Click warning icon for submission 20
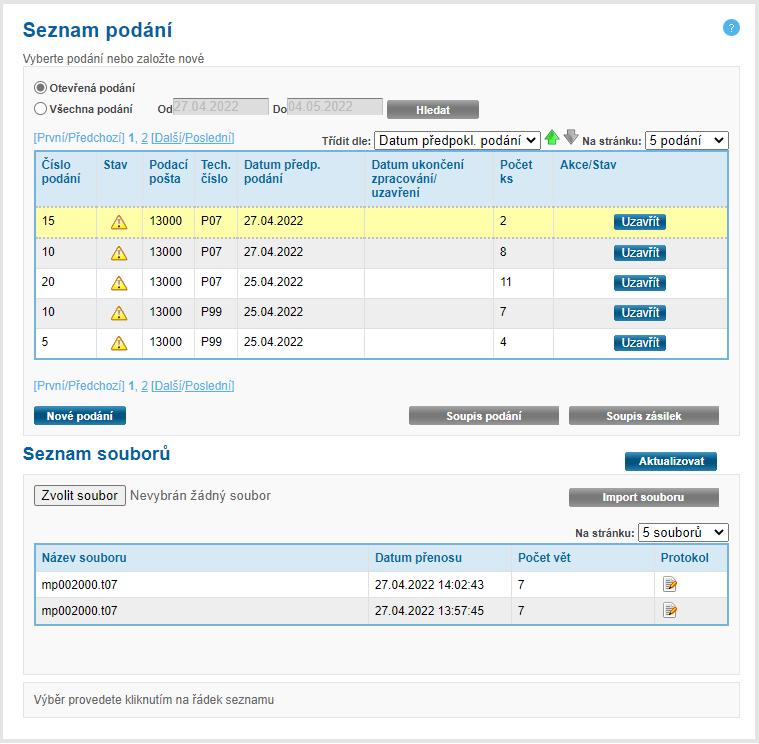This screenshot has height=744, width=759. (119, 283)
